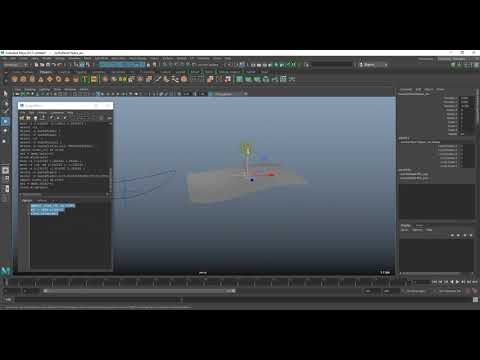Open the Channel Box Channels menu
Viewport: 480px width, 360px height.
[x=406, y=89]
